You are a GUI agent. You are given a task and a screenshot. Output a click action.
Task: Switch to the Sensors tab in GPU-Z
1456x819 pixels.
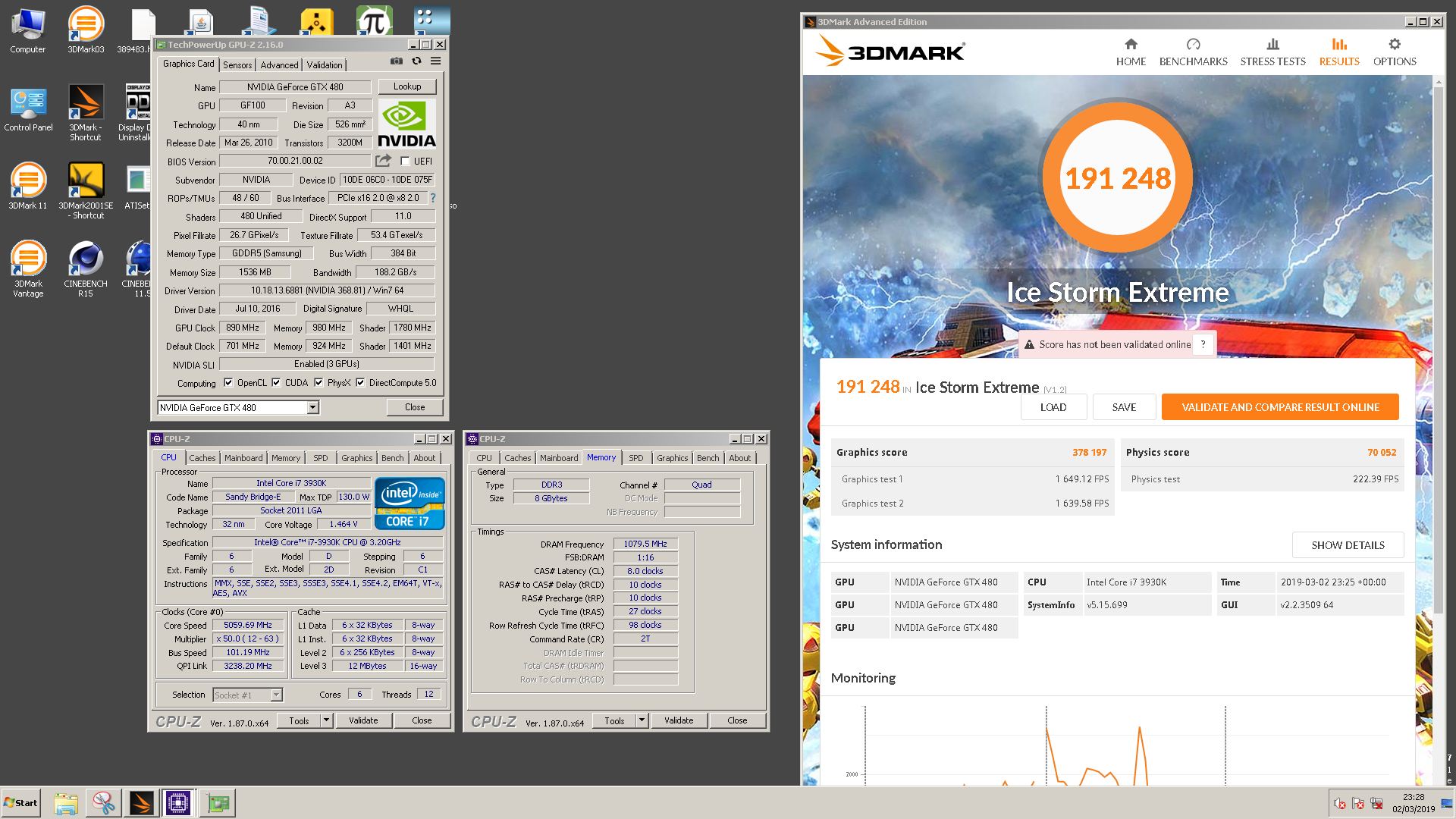tap(237, 65)
